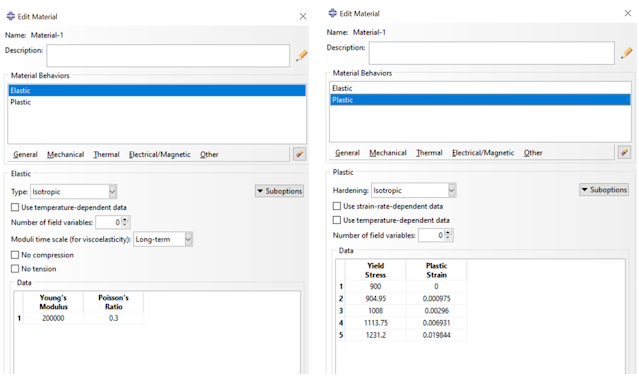Open Suboptions menu in Plastic section

click(604, 189)
